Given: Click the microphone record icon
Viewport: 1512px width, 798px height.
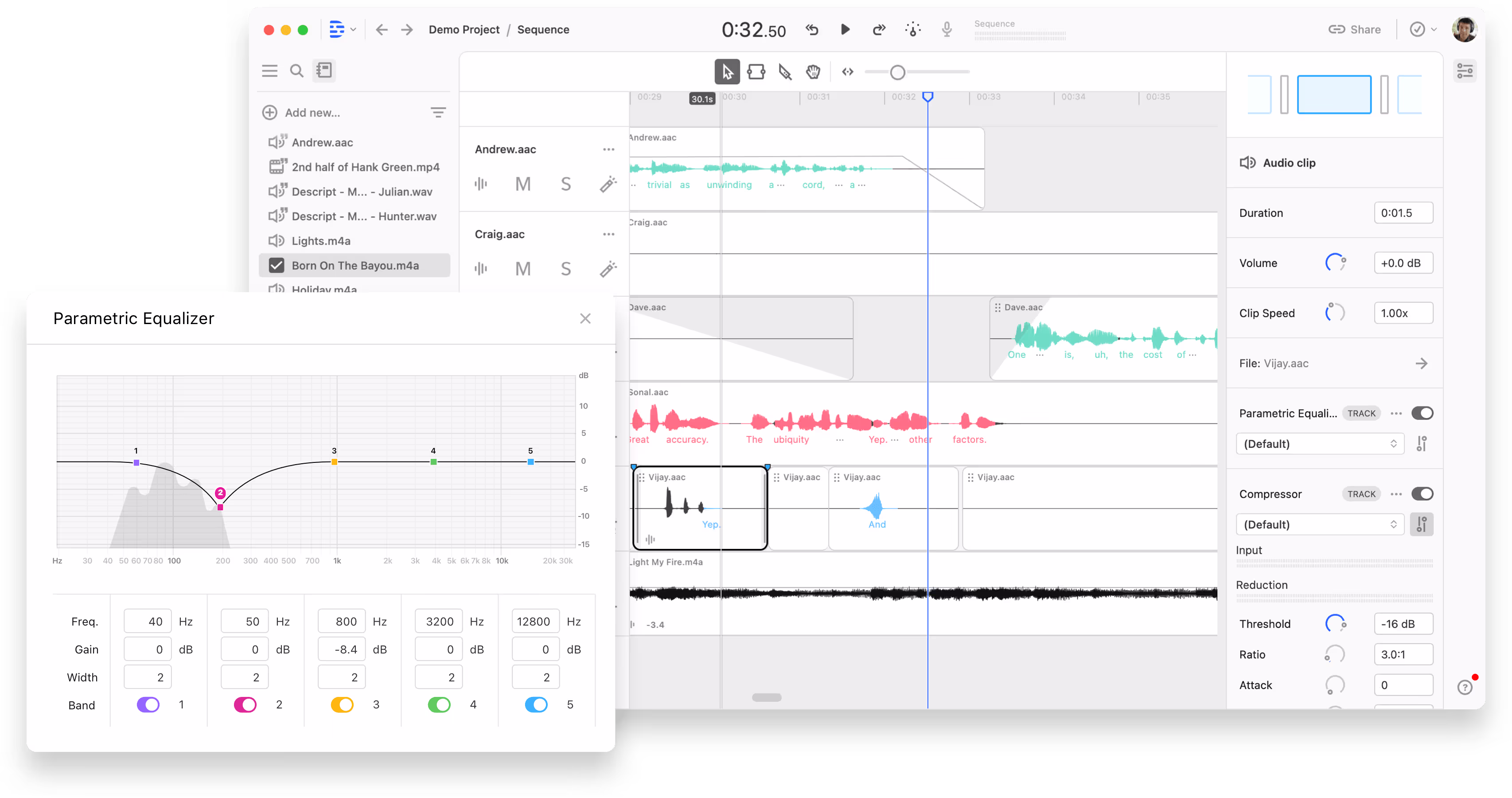Looking at the screenshot, I should [947, 29].
